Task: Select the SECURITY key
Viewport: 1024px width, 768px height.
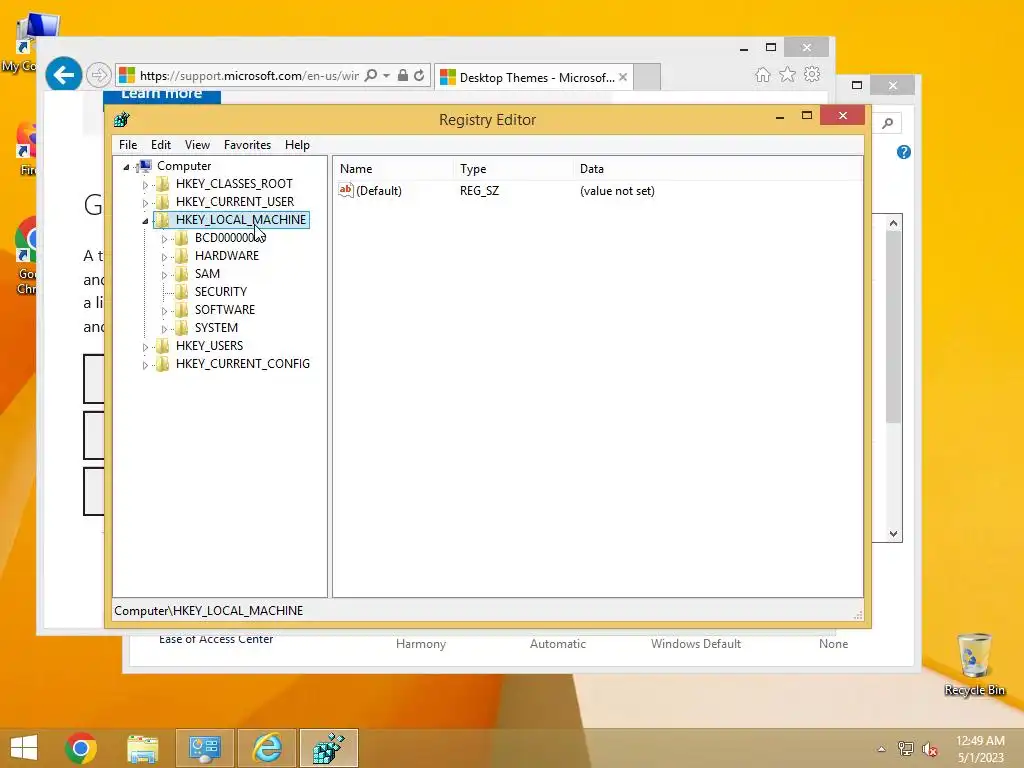Action: click(x=221, y=291)
